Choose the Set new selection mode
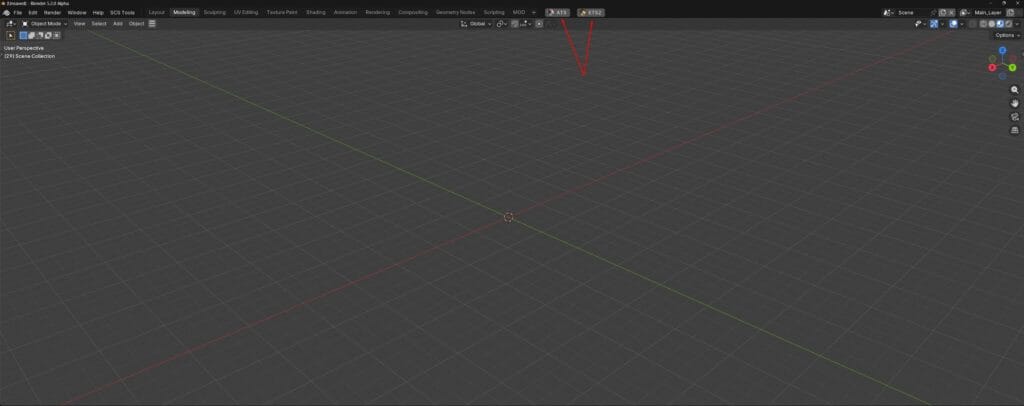1024x406 pixels. (x=23, y=35)
